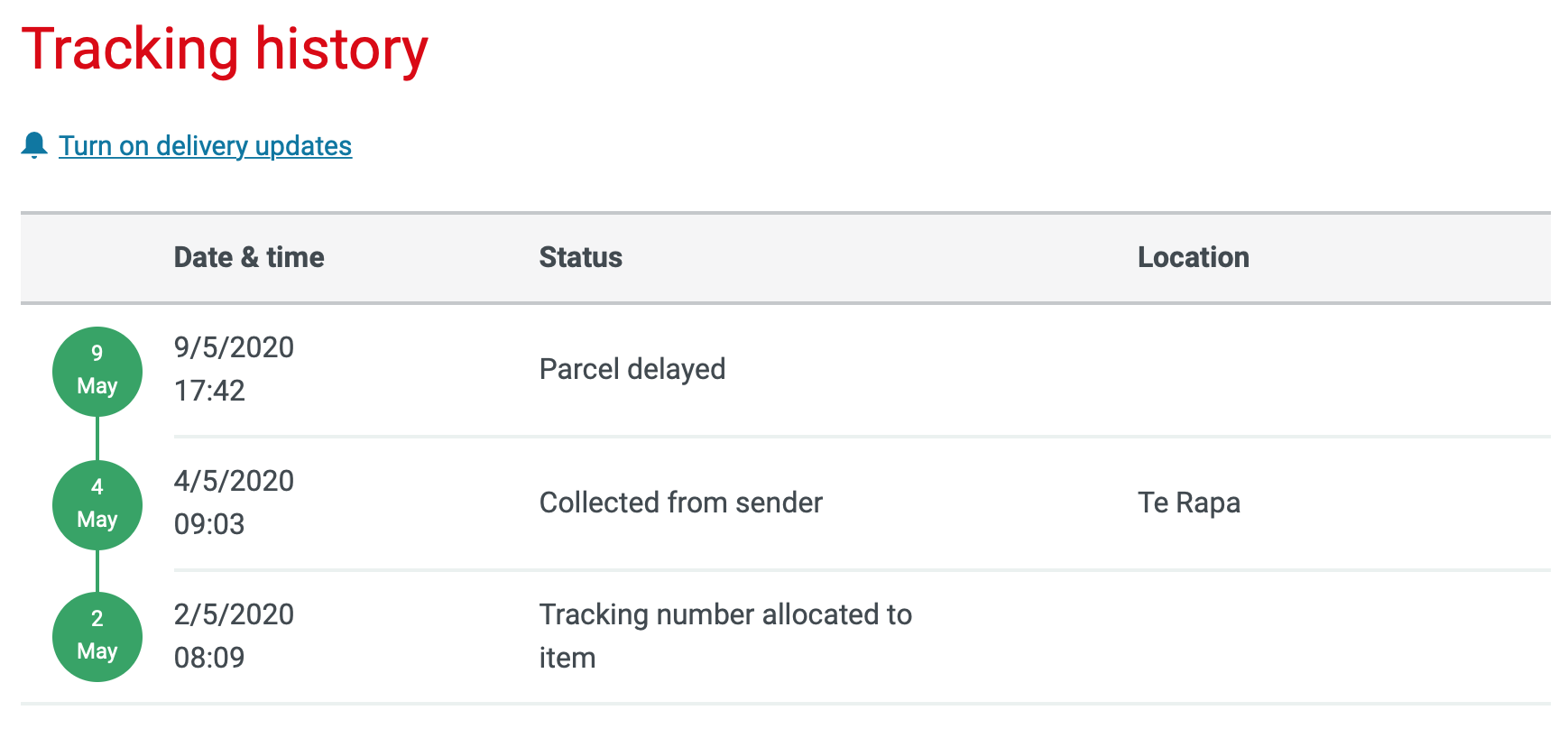Click the 17:42 time entry
The image size is (1568, 738).
click(209, 391)
